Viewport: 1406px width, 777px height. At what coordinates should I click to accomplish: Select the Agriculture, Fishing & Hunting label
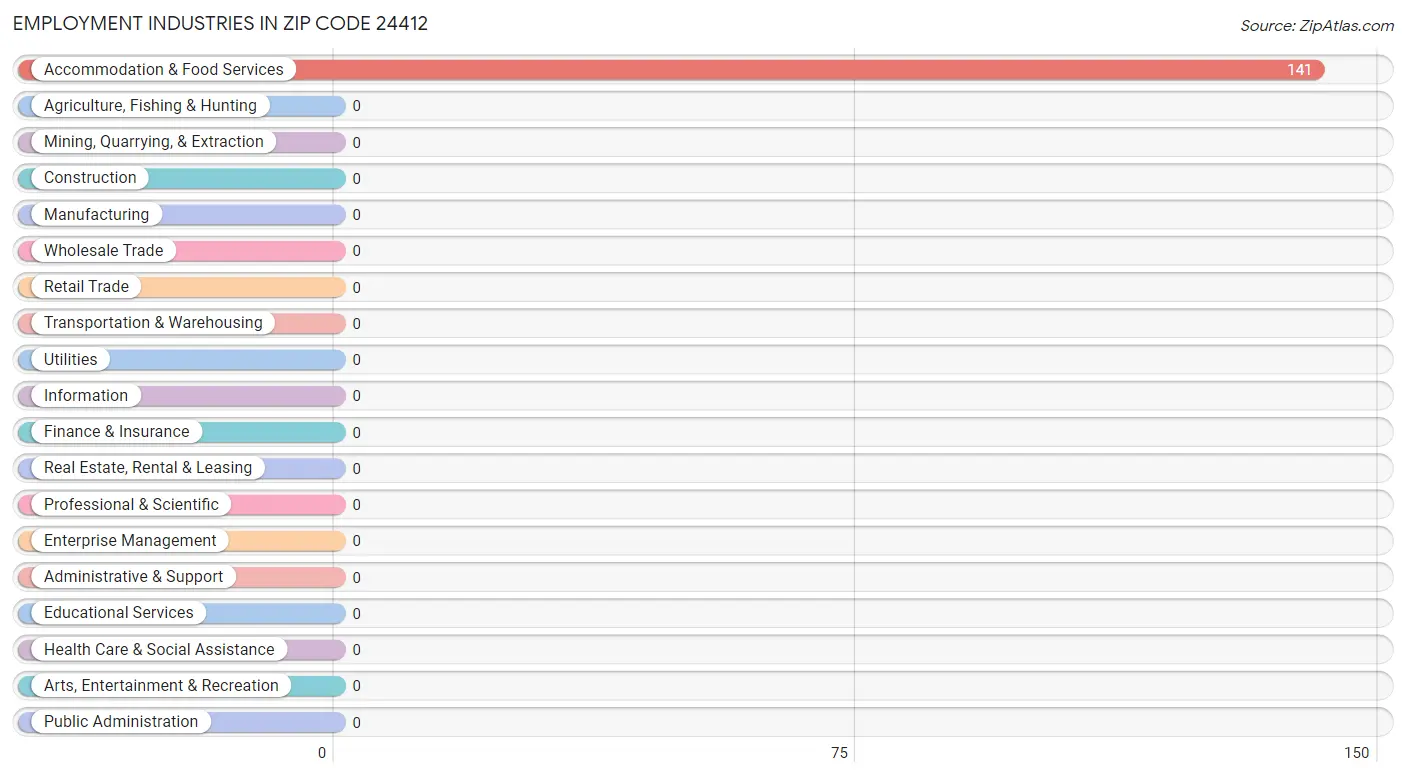click(x=150, y=106)
